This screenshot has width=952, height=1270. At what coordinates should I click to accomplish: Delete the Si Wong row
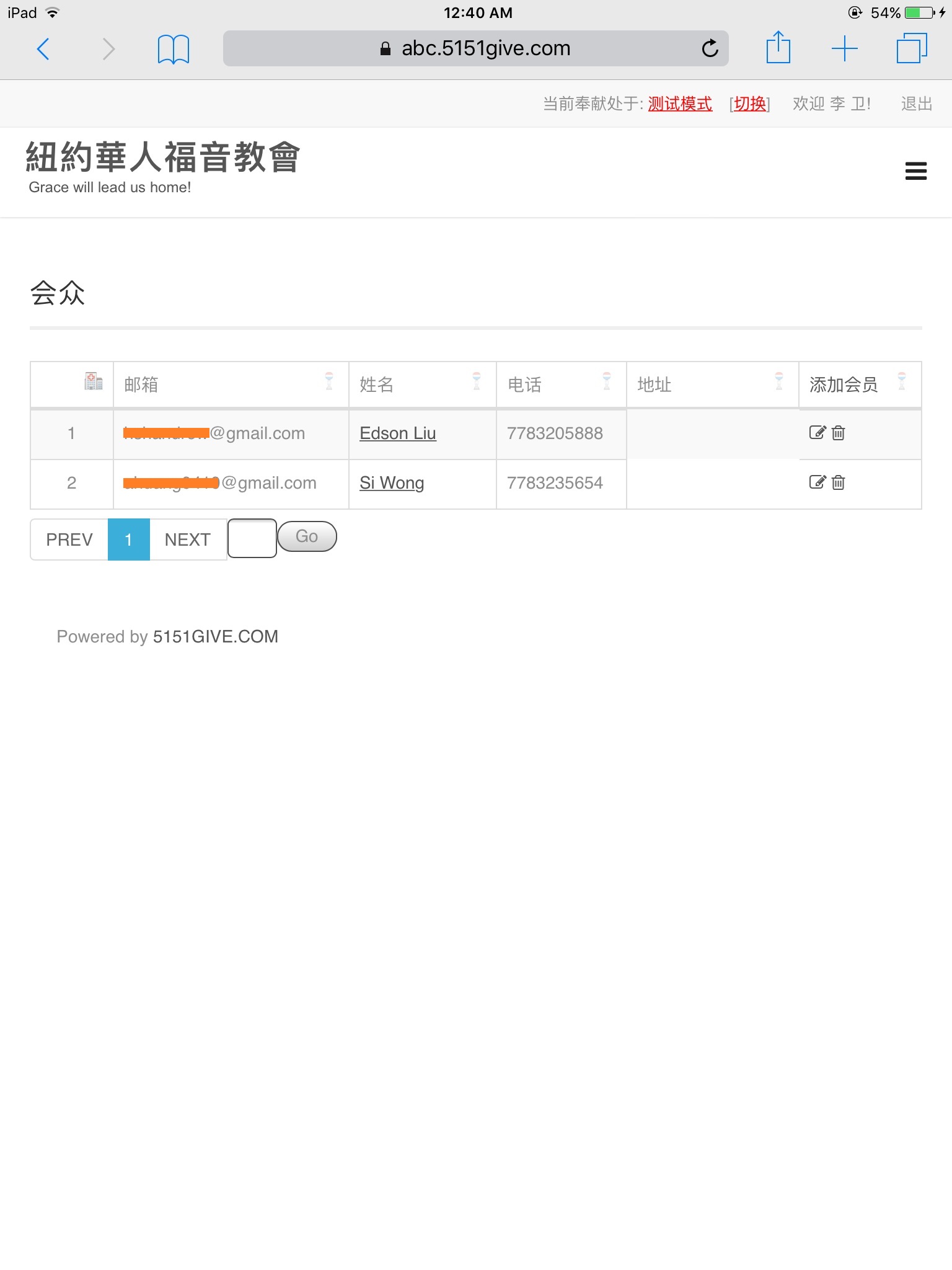[x=838, y=482]
